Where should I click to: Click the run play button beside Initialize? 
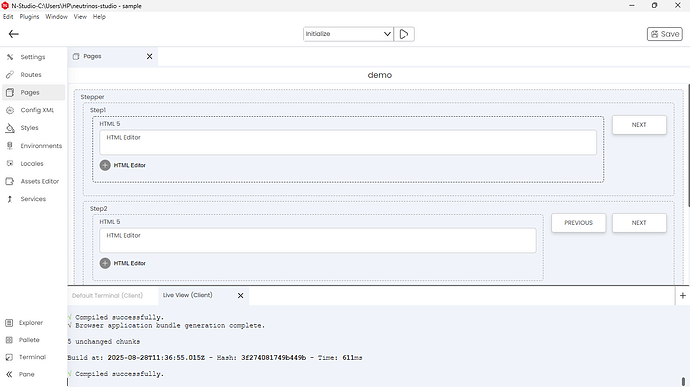pyautogui.click(x=404, y=34)
